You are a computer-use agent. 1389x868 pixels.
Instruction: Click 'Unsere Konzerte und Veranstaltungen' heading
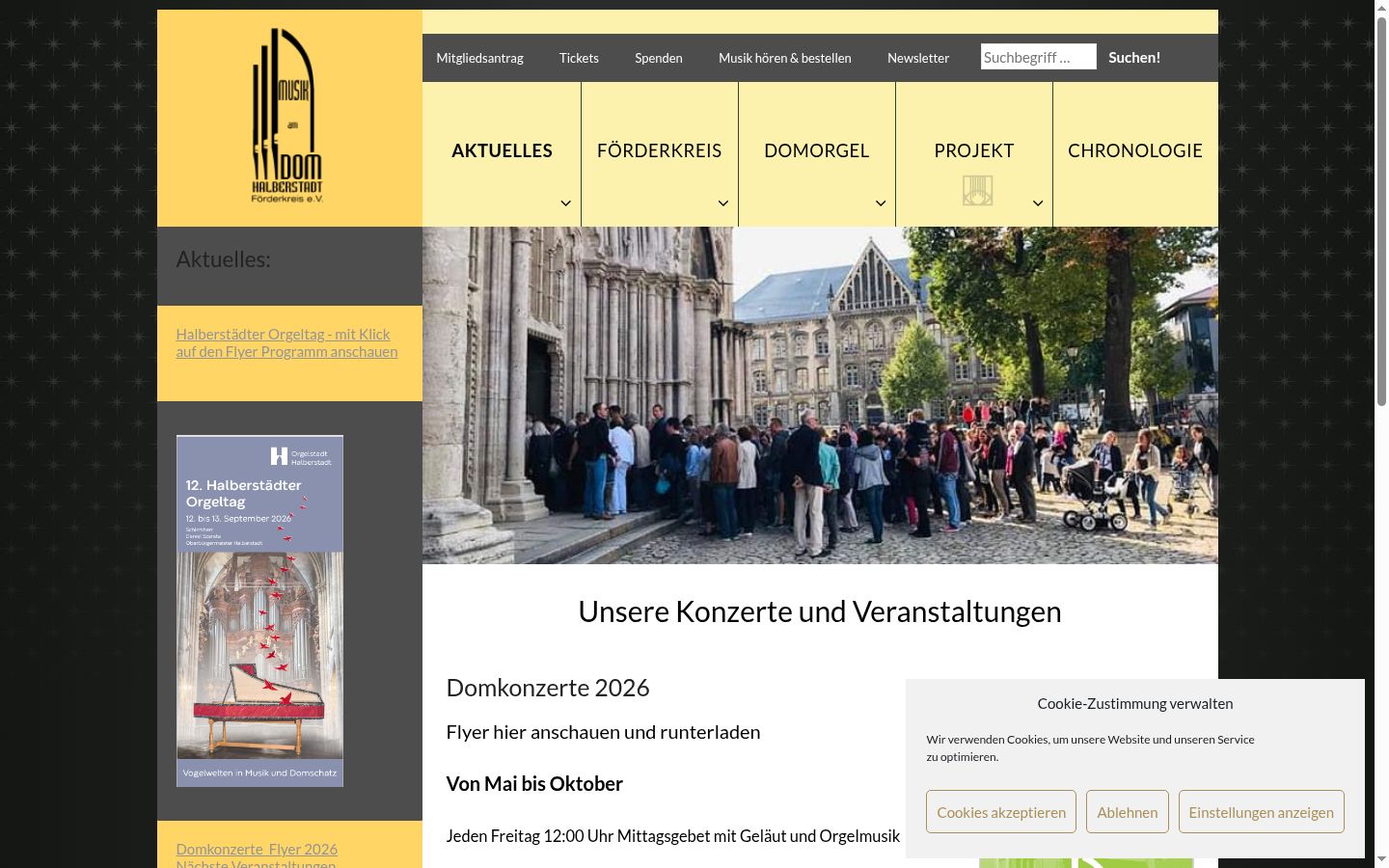(x=820, y=611)
